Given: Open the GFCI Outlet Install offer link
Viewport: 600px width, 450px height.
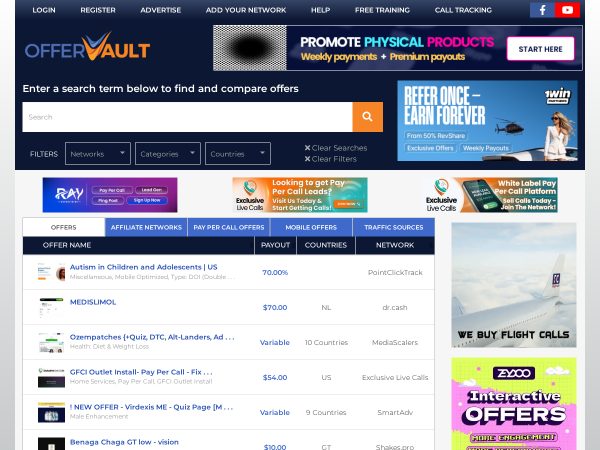Looking at the screenshot, I should (x=141, y=372).
